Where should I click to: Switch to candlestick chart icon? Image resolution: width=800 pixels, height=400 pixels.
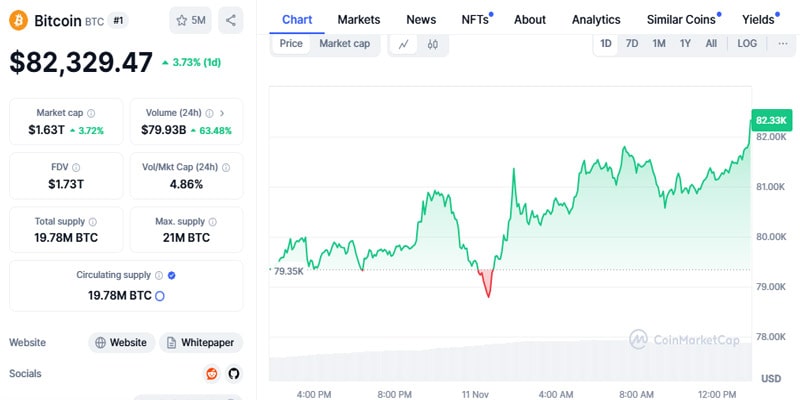(x=433, y=44)
